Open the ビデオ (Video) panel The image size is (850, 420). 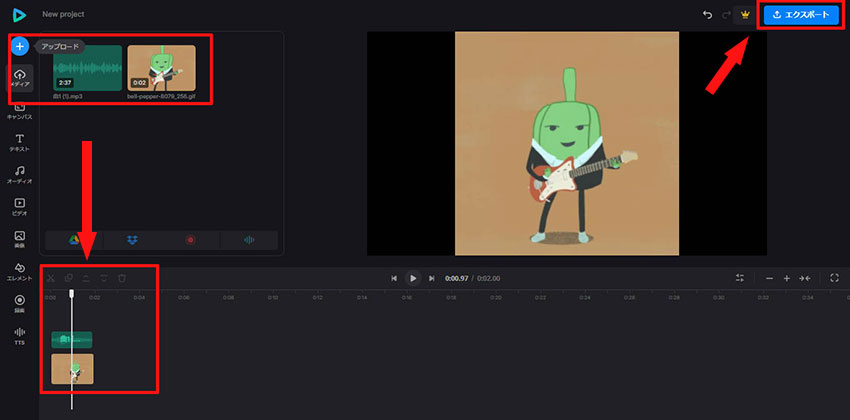click(x=20, y=207)
